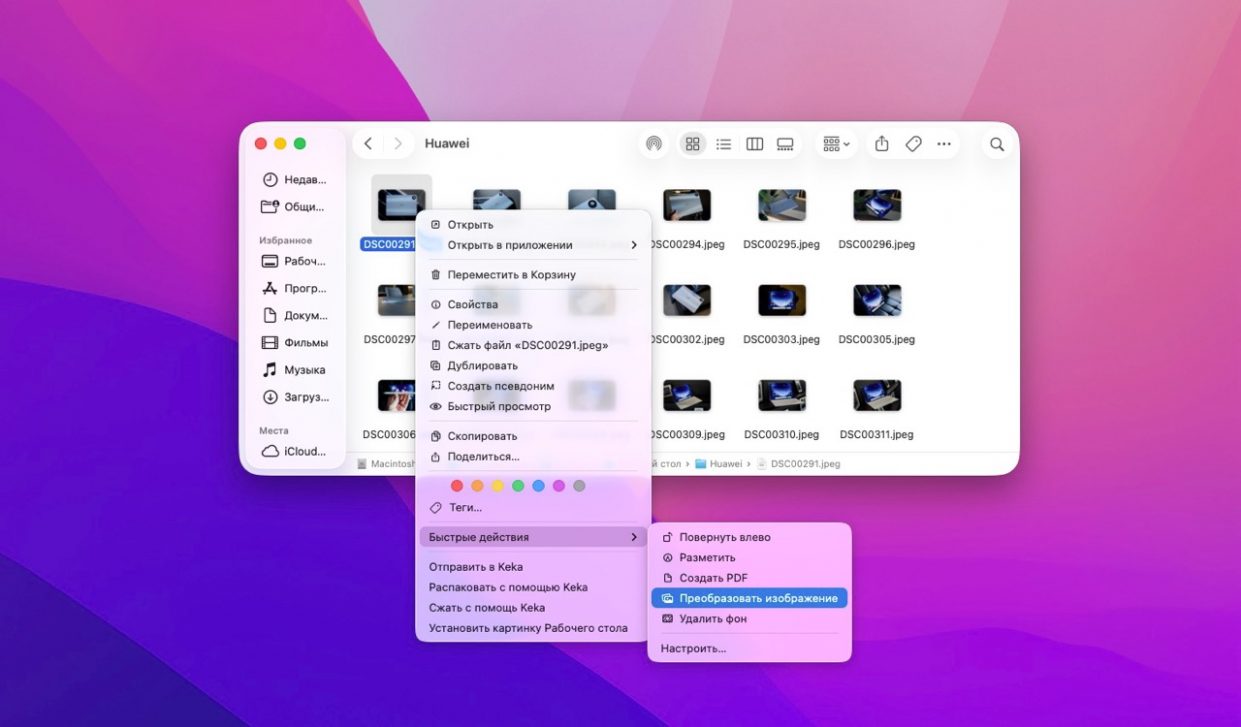
Task: Choose Дублировать in the context menu
Action: point(533,366)
